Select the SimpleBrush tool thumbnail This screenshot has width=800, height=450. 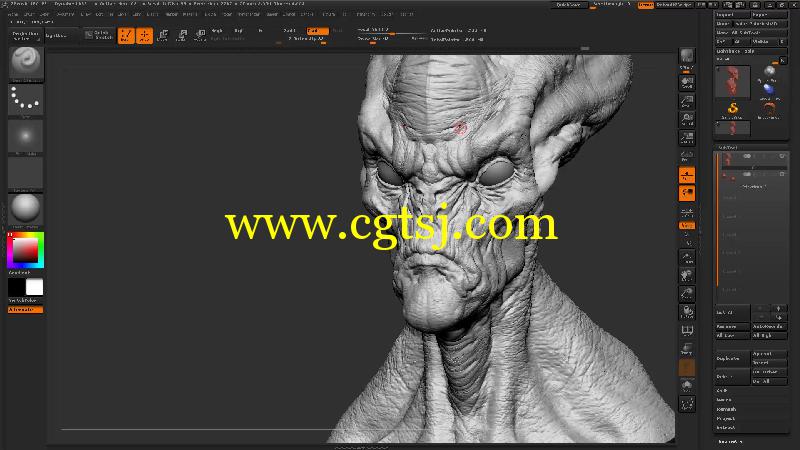[733, 110]
